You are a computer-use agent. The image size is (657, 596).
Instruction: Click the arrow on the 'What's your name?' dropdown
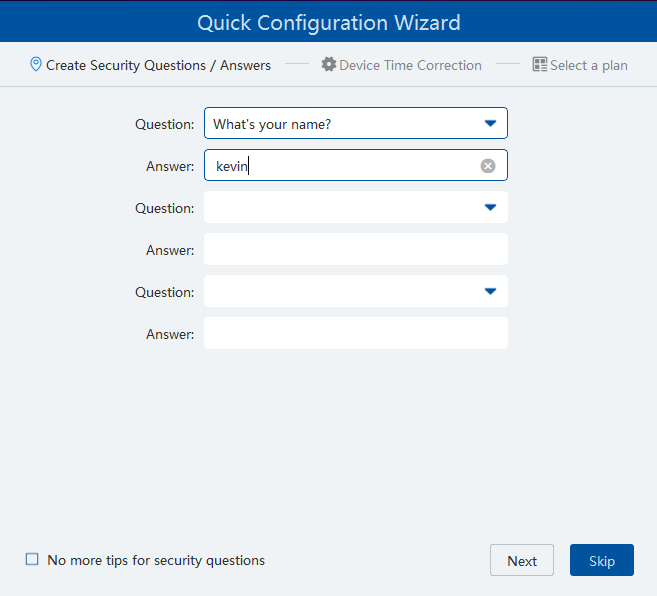click(x=490, y=124)
